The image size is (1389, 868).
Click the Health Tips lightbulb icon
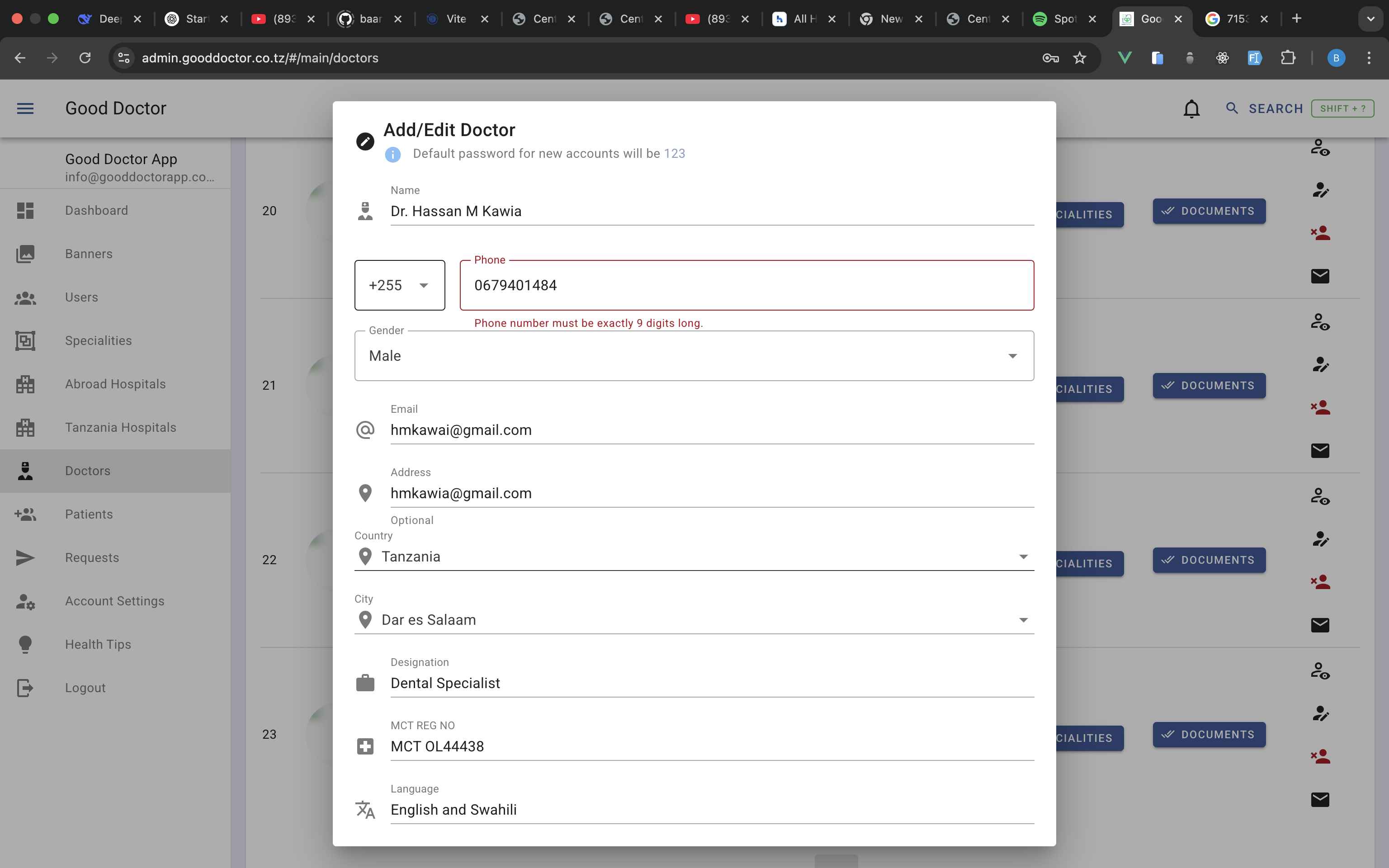(x=25, y=644)
